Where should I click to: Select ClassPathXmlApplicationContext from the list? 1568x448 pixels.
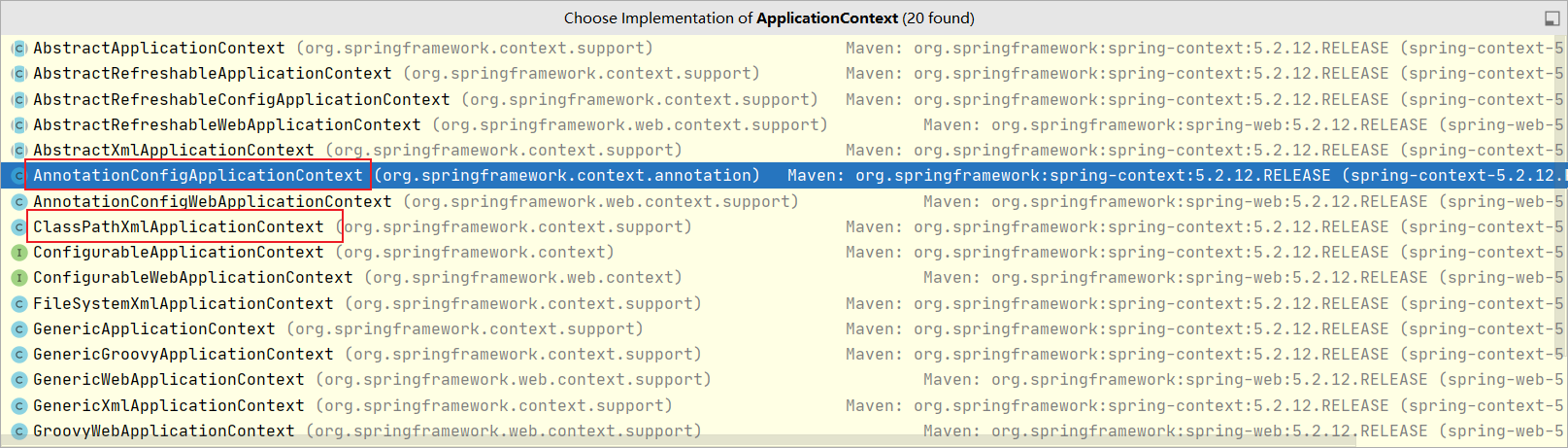click(179, 227)
